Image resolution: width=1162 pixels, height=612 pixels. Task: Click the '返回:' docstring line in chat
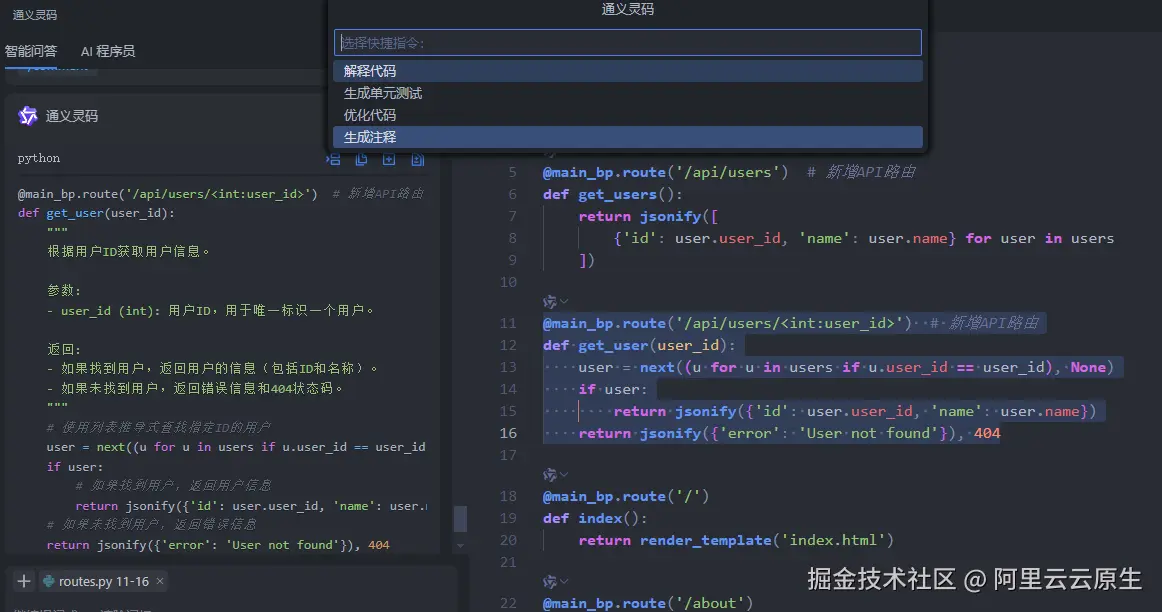[x=64, y=349]
